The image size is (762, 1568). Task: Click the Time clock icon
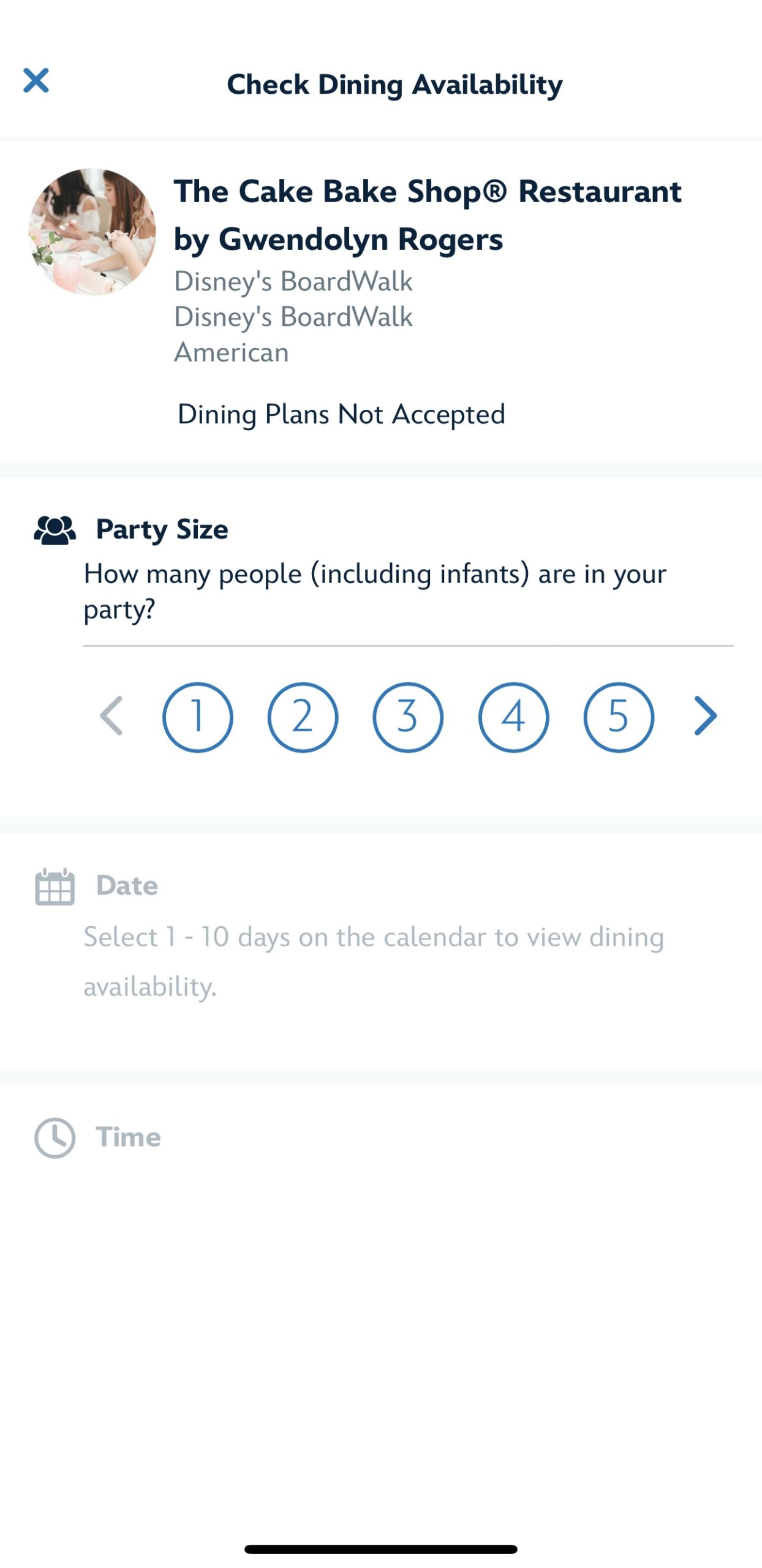(x=55, y=1138)
